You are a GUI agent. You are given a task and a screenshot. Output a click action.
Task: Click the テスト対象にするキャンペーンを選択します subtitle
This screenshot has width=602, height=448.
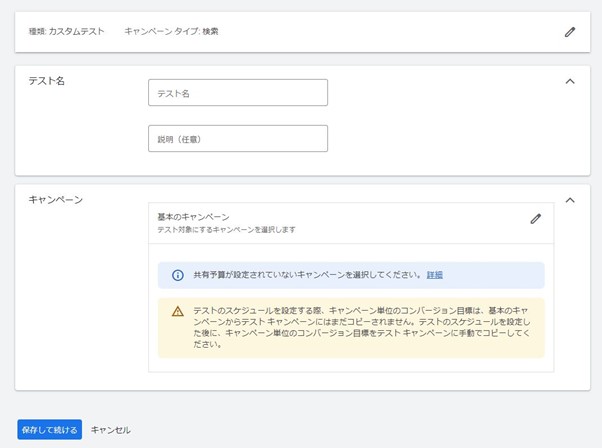coord(226,230)
